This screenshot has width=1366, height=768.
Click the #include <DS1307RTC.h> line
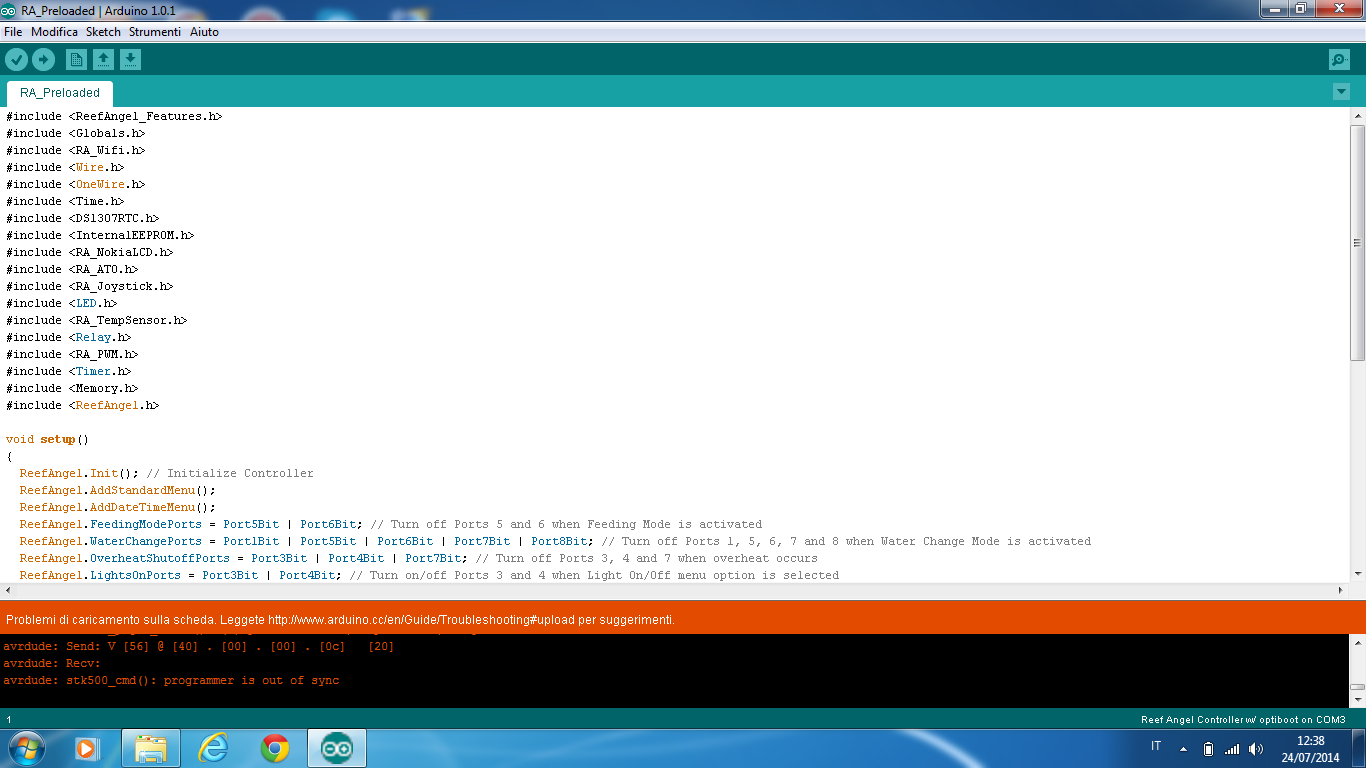click(x=82, y=218)
